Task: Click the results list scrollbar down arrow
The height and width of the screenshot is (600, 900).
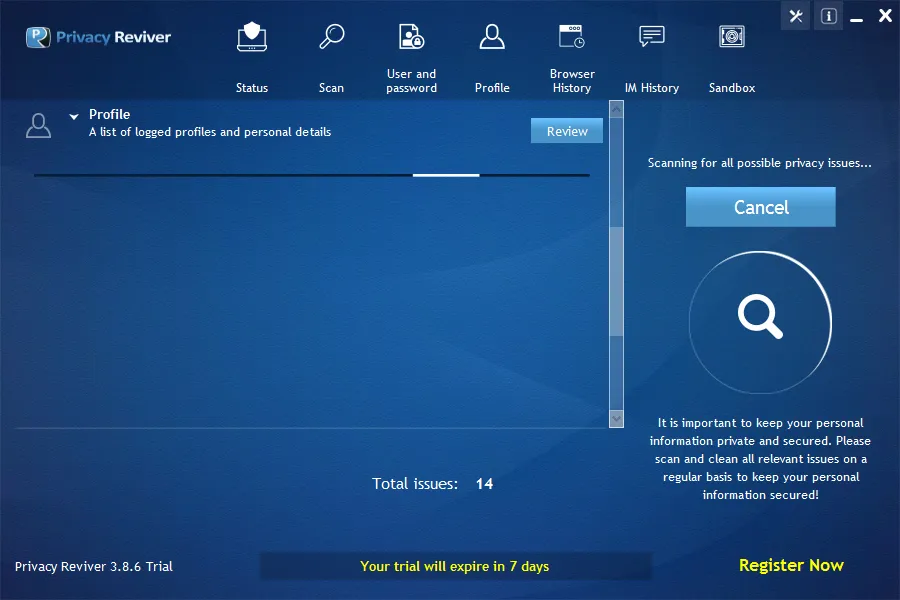Action: click(616, 419)
